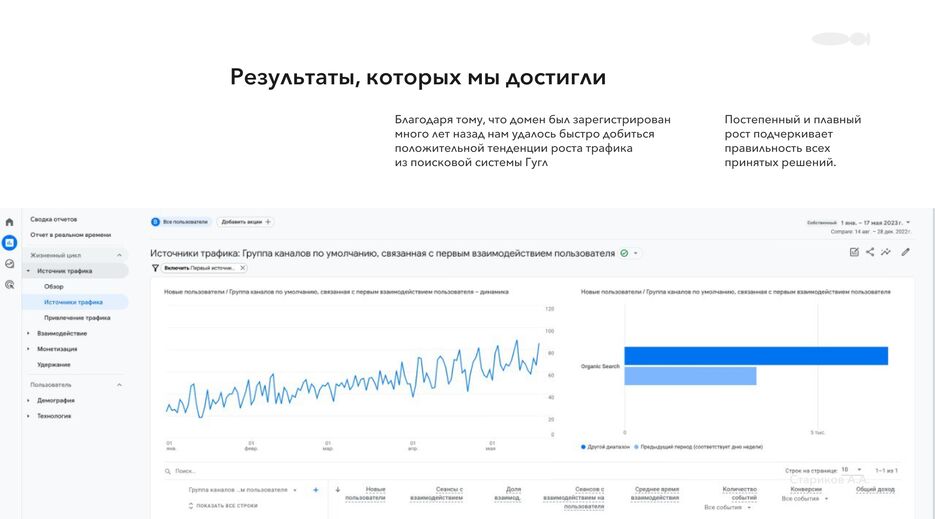The width and height of the screenshot is (935, 519).
Task: Click the search magnifier icon in table
Action: click(x=168, y=471)
